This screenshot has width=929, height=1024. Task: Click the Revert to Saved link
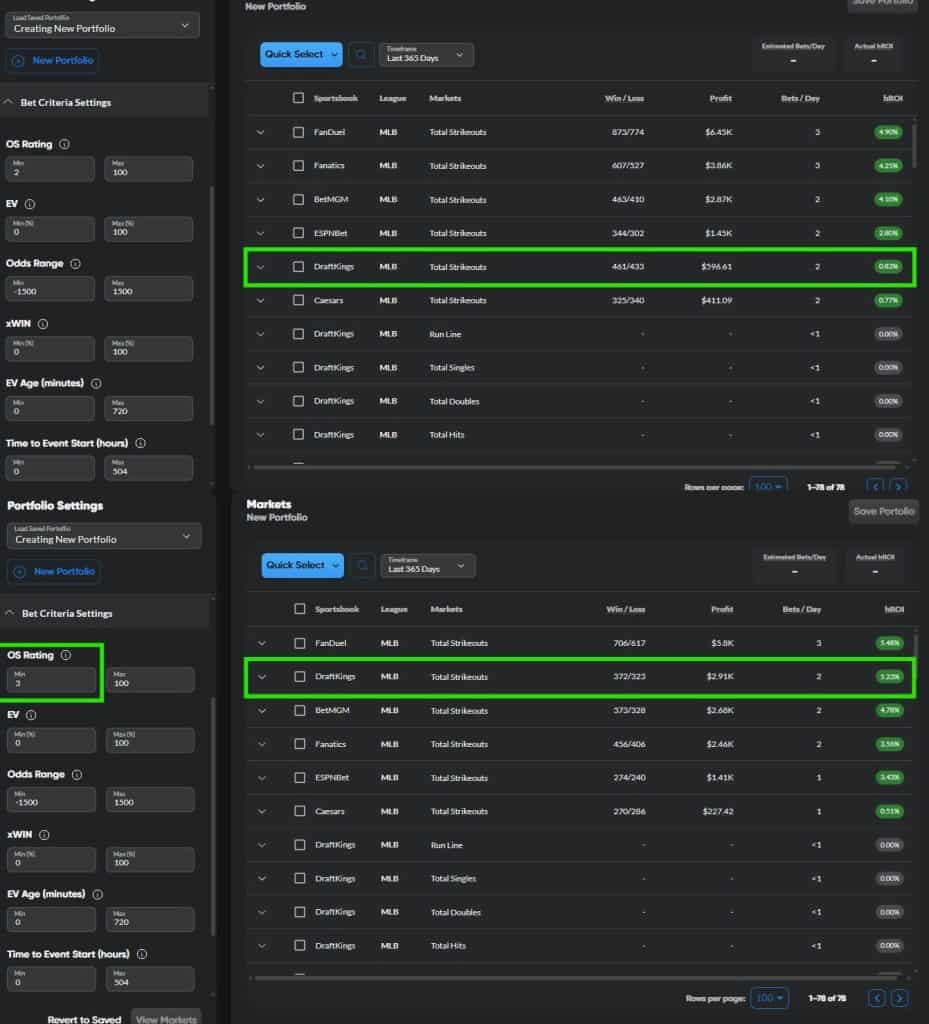pyautogui.click(x=85, y=1019)
